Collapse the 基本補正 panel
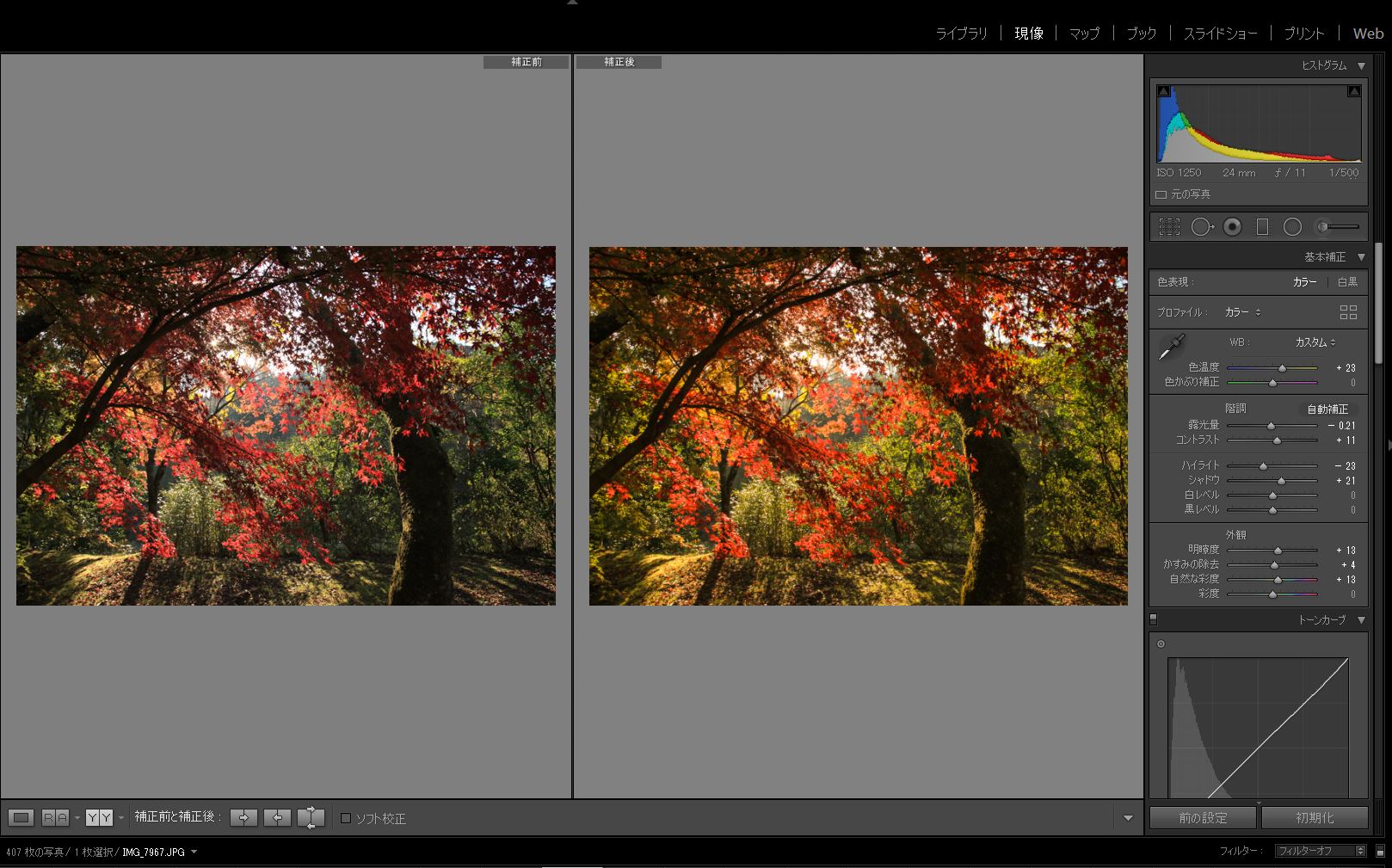The width and height of the screenshot is (1392, 868). (1361, 257)
